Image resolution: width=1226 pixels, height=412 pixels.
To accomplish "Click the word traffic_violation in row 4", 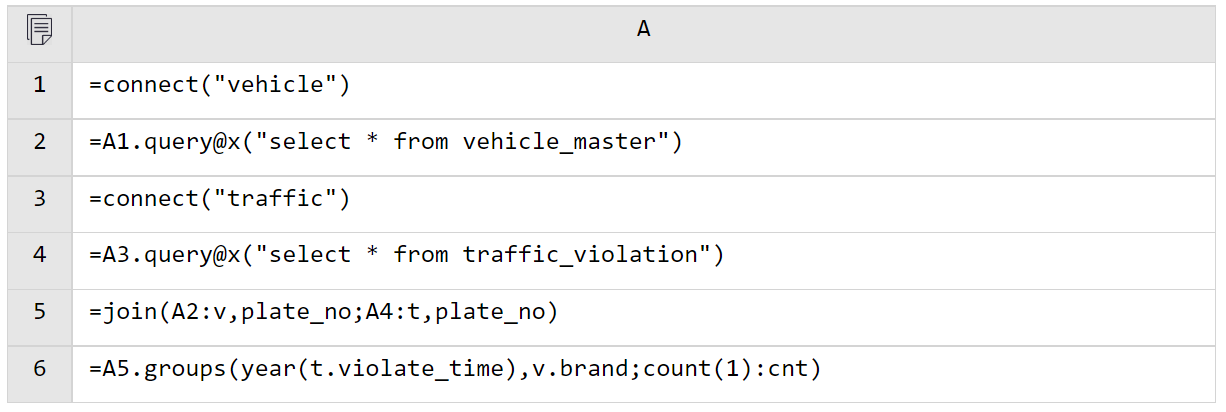I will point(579,255).
